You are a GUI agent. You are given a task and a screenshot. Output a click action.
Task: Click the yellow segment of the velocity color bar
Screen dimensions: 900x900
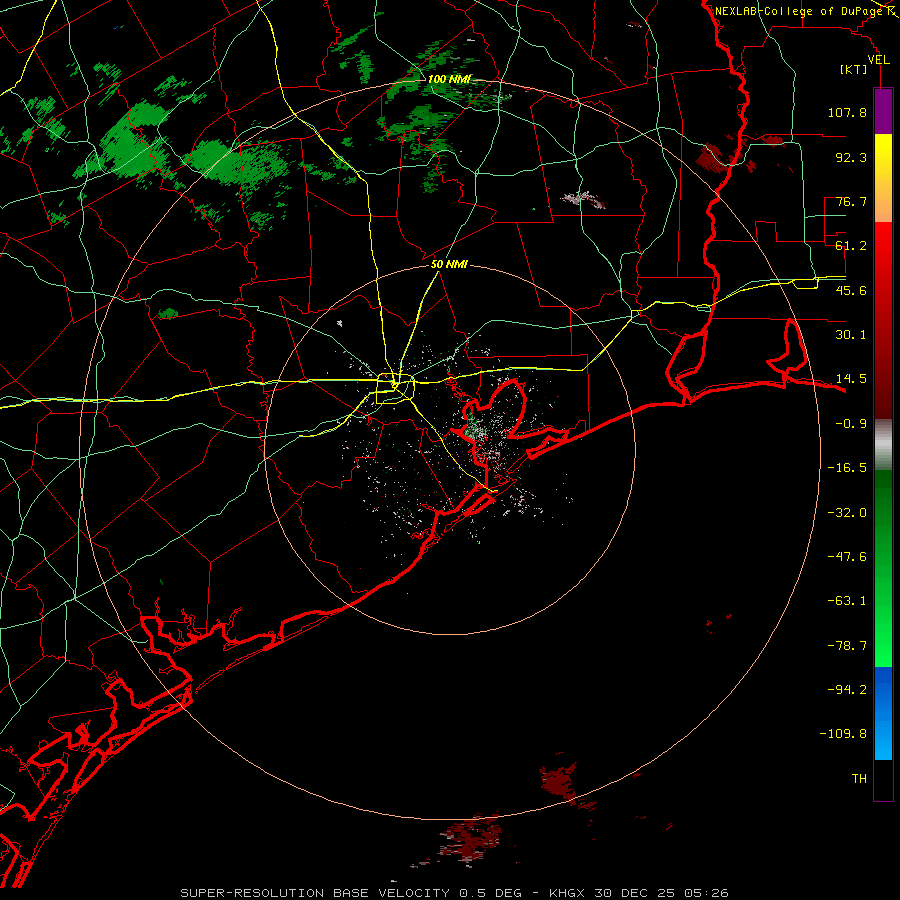click(x=883, y=178)
